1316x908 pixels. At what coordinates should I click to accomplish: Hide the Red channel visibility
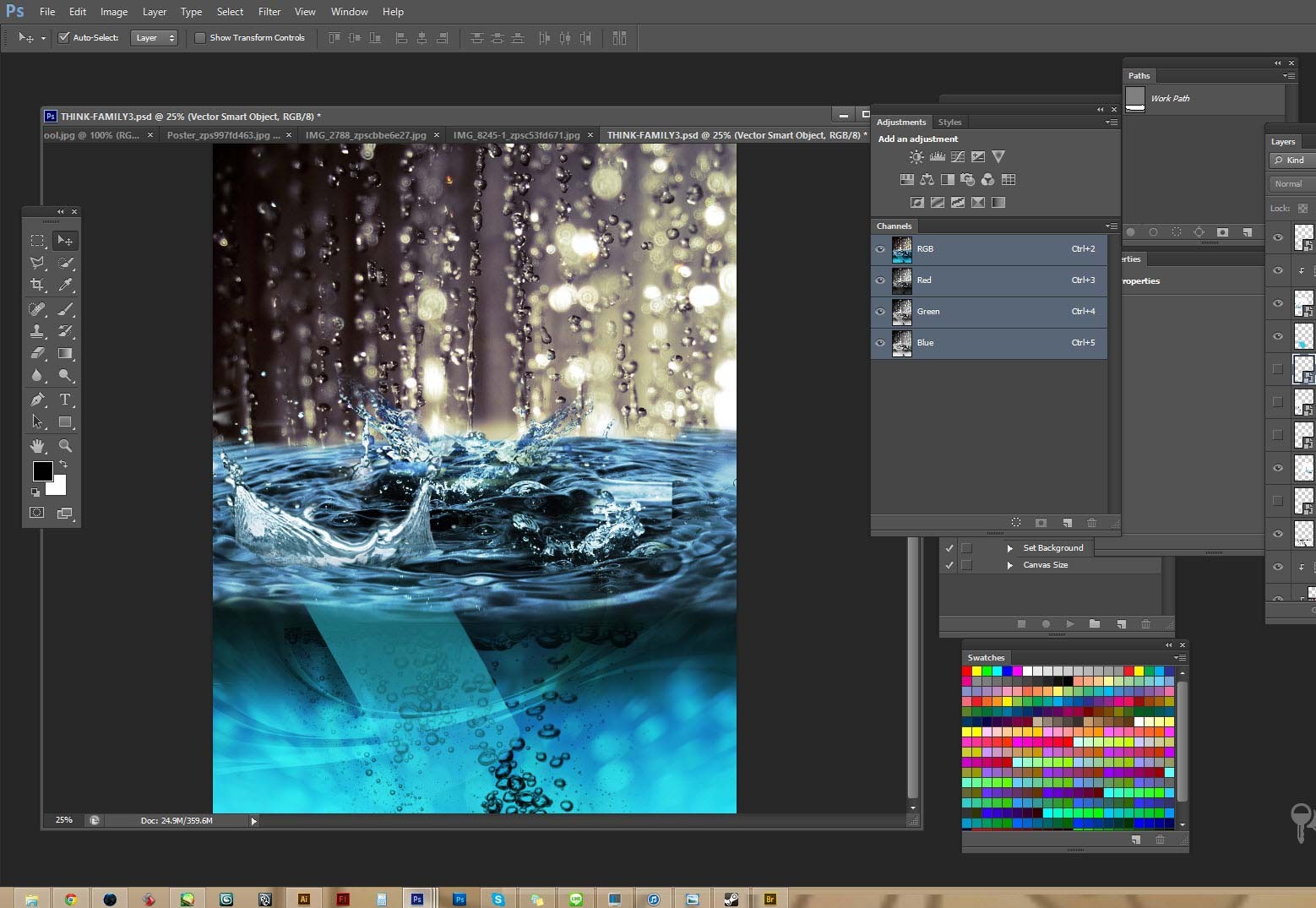[880, 280]
